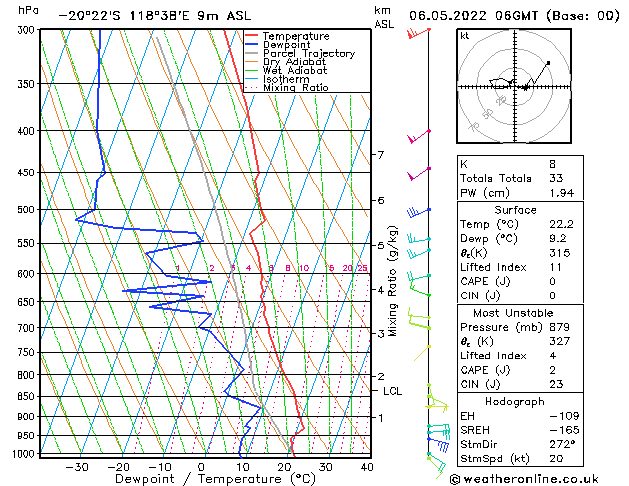Image resolution: width=629 pixels, height=486 pixels.
Task: Click the hodograph wind plot
Action: (x=514, y=86)
